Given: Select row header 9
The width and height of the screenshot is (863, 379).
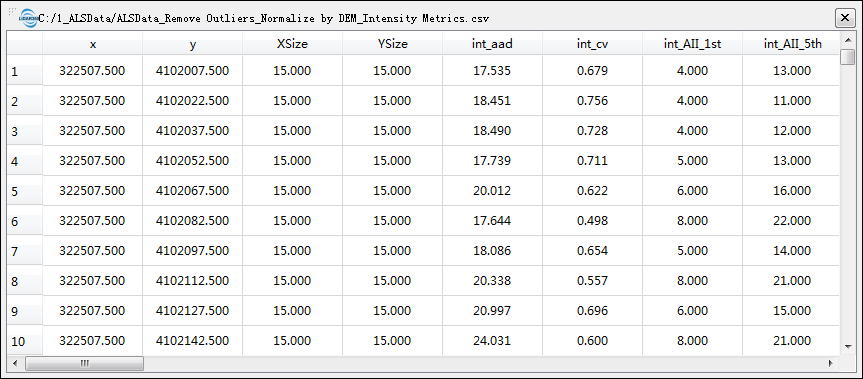Looking at the screenshot, I should point(25,311).
